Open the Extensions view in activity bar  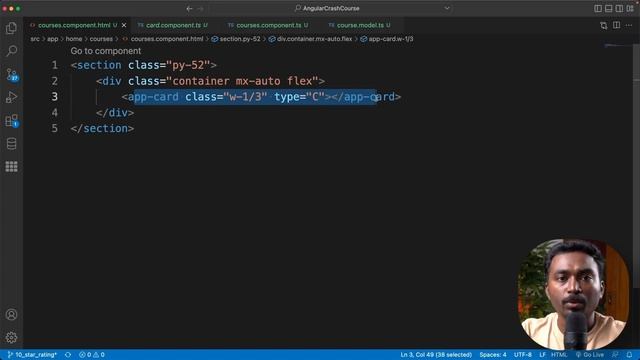11,120
